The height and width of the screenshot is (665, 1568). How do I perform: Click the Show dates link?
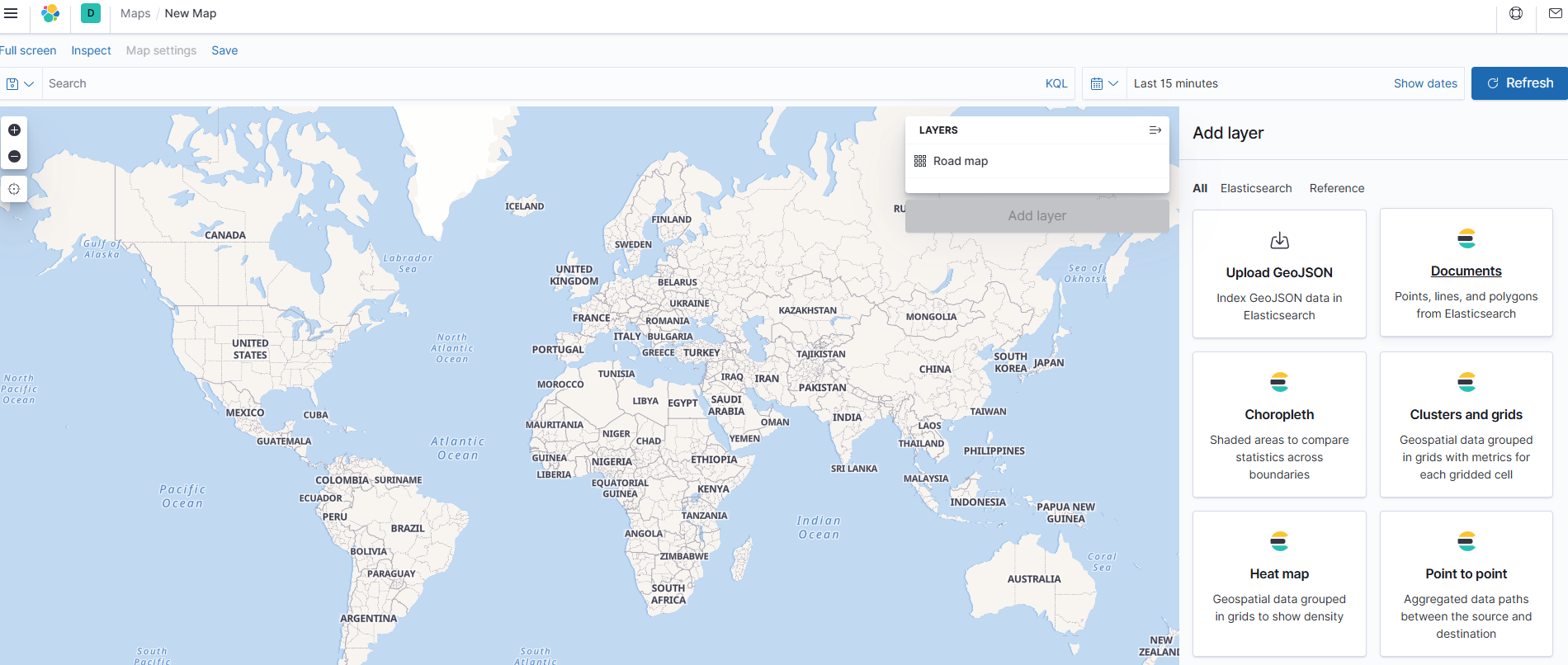tap(1424, 83)
